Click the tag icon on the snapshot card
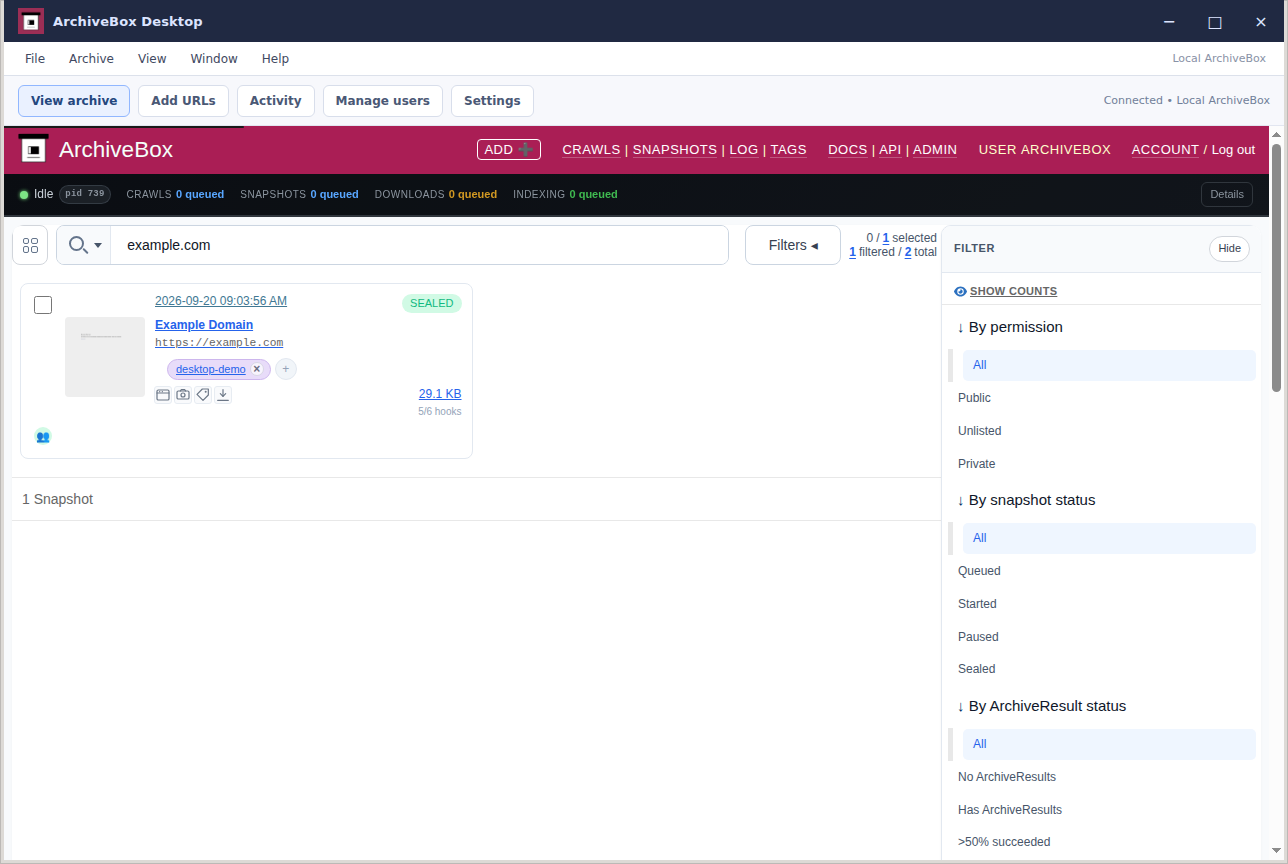 [x=203, y=395]
